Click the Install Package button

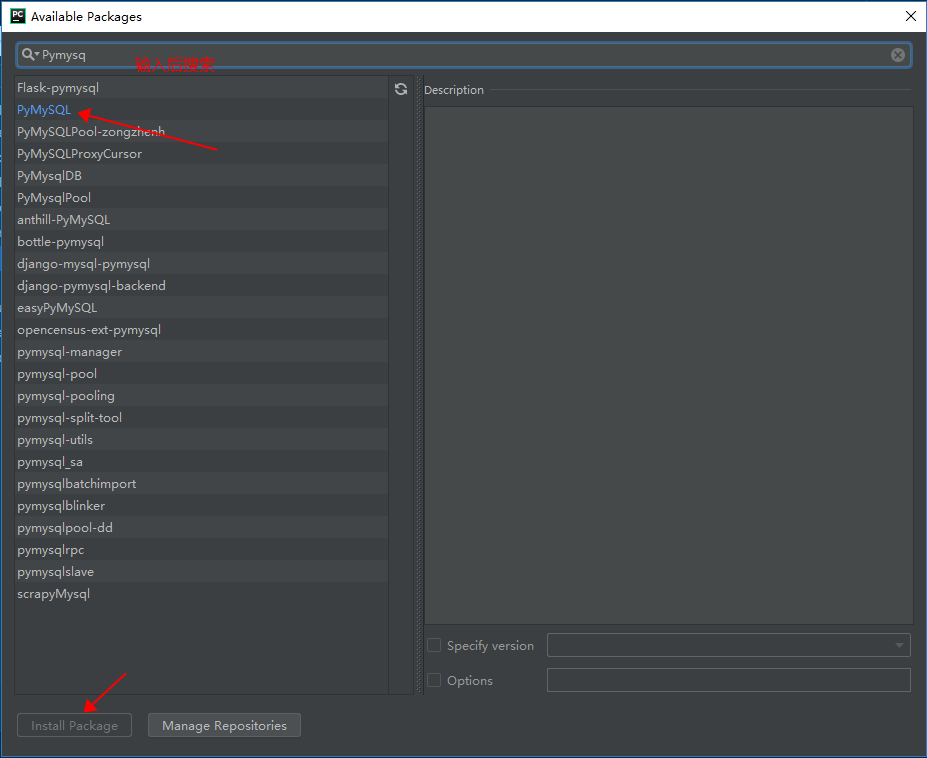pos(74,725)
